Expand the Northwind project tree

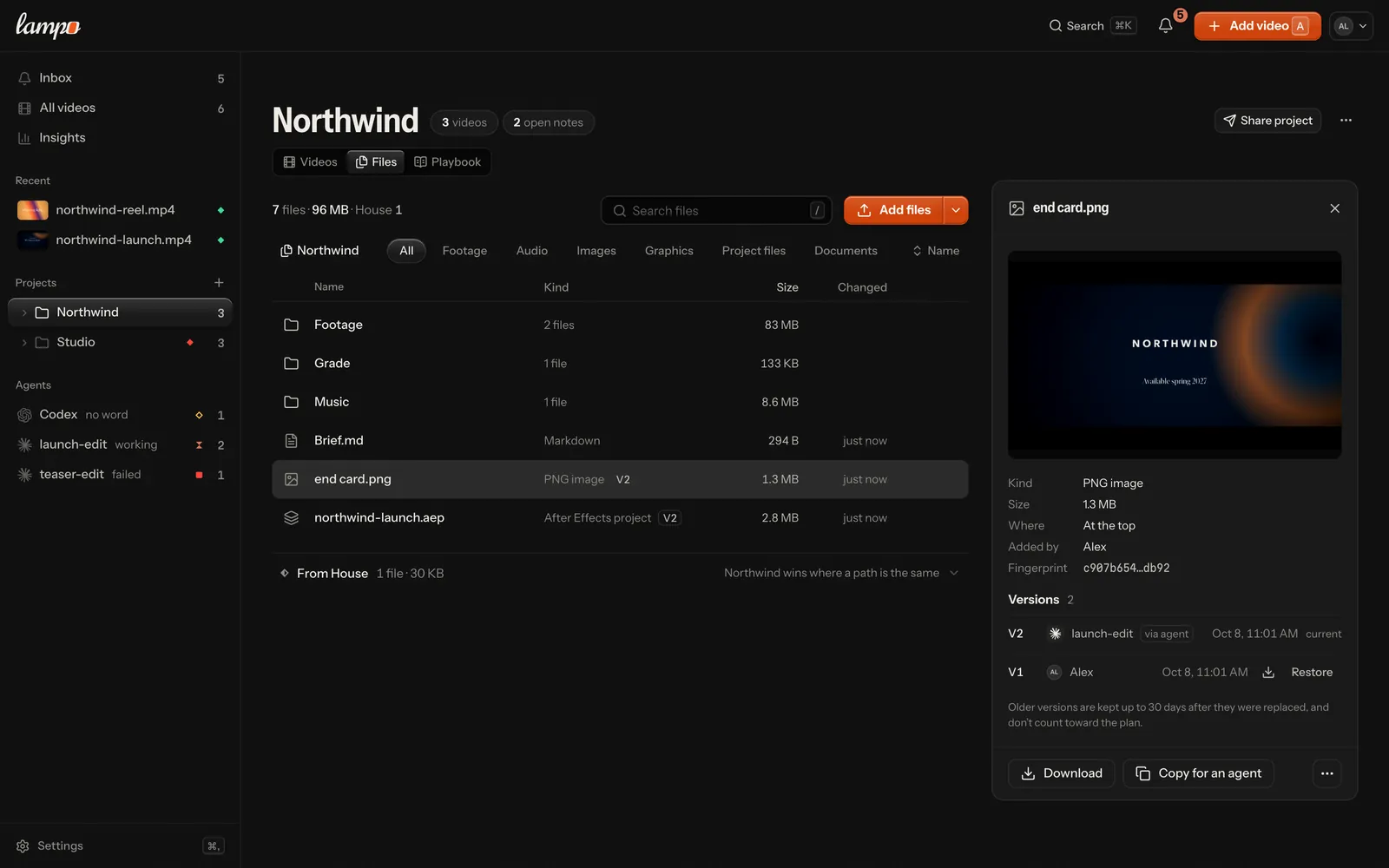tap(23, 312)
